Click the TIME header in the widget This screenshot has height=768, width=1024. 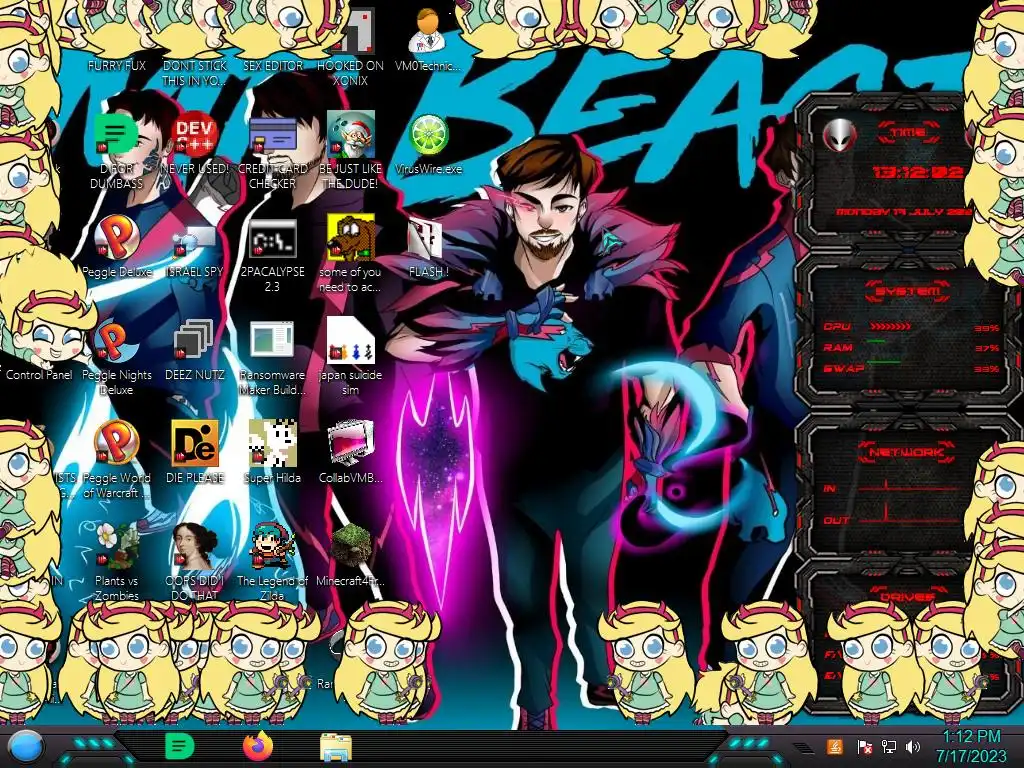click(x=908, y=133)
